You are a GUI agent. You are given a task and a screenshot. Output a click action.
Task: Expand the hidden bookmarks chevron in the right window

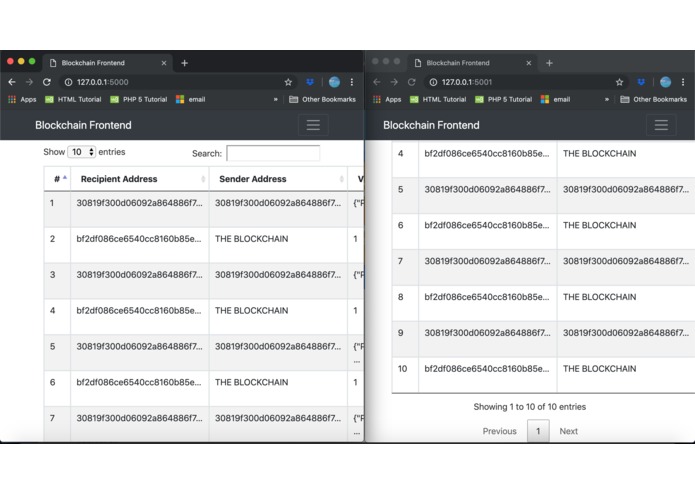pyautogui.click(x=607, y=99)
